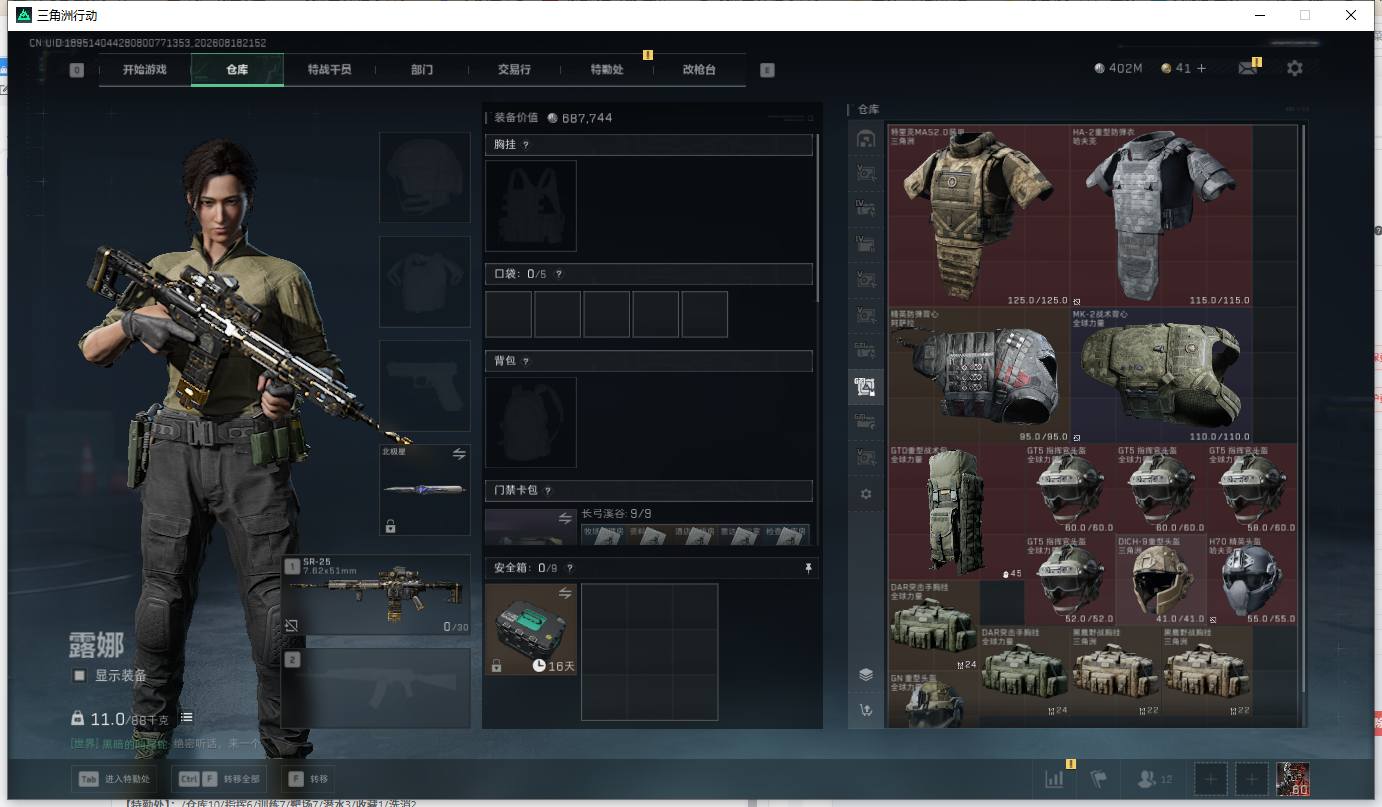Viewport: 1382px width, 807px height.
Task: Open the settings gear in top bar
Action: coord(1295,68)
